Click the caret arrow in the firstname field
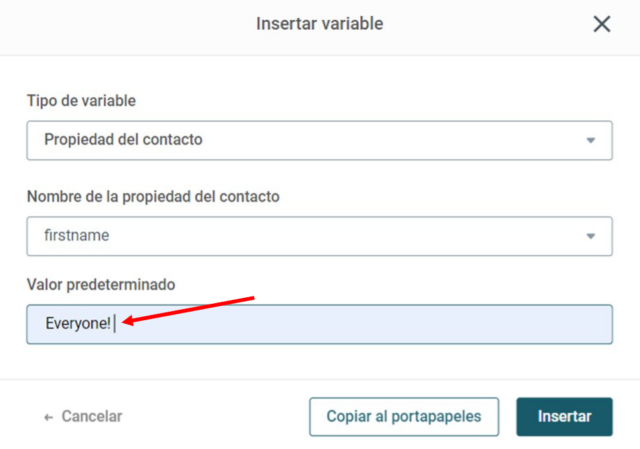Image resolution: width=640 pixels, height=449 pixels. tap(590, 236)
